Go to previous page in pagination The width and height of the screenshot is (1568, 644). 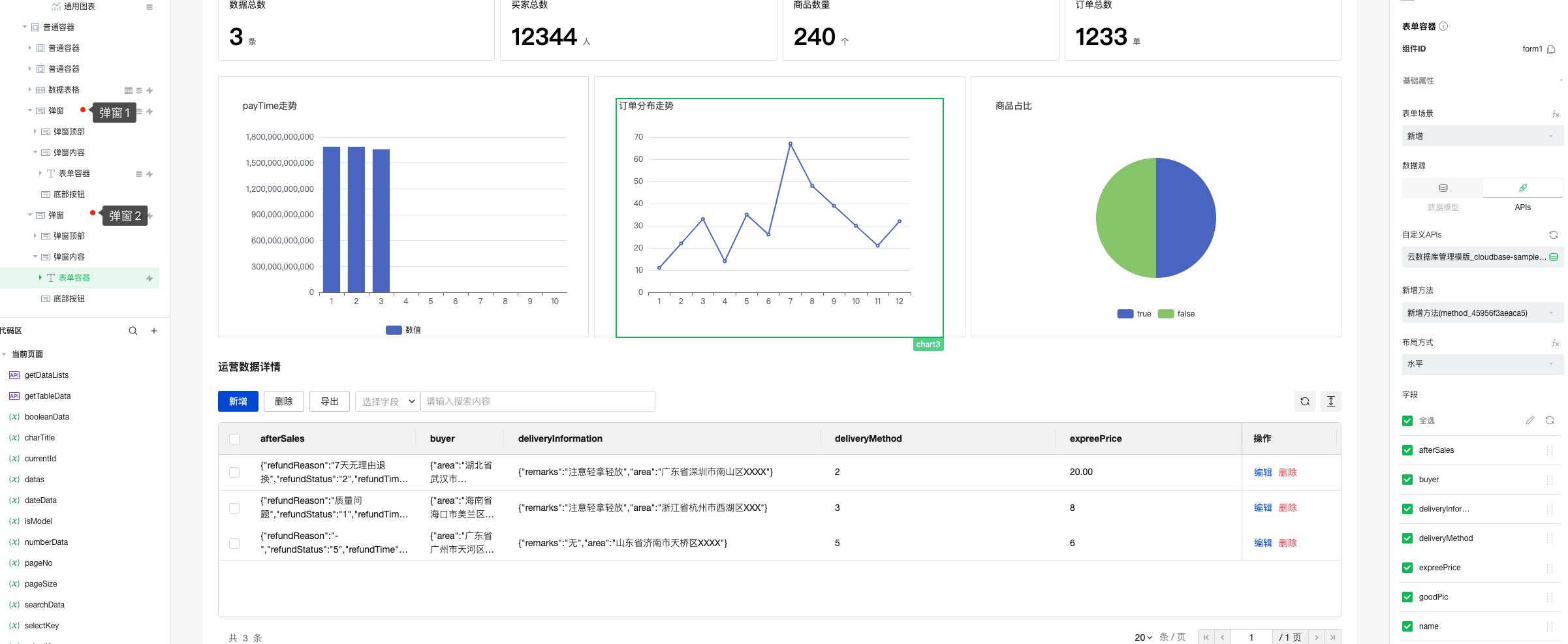tap(1223, 637)
